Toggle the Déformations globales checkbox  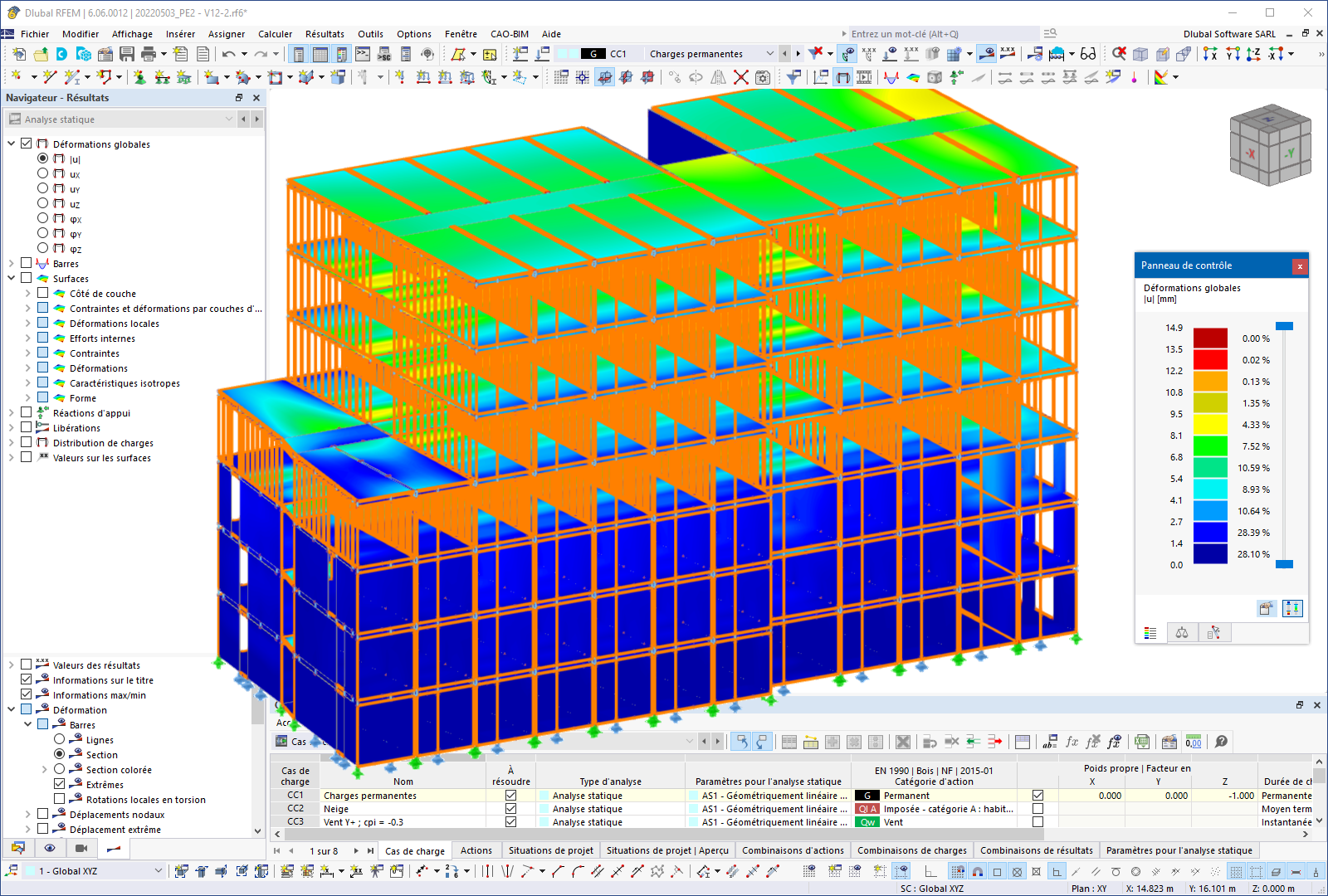[26, 144]
